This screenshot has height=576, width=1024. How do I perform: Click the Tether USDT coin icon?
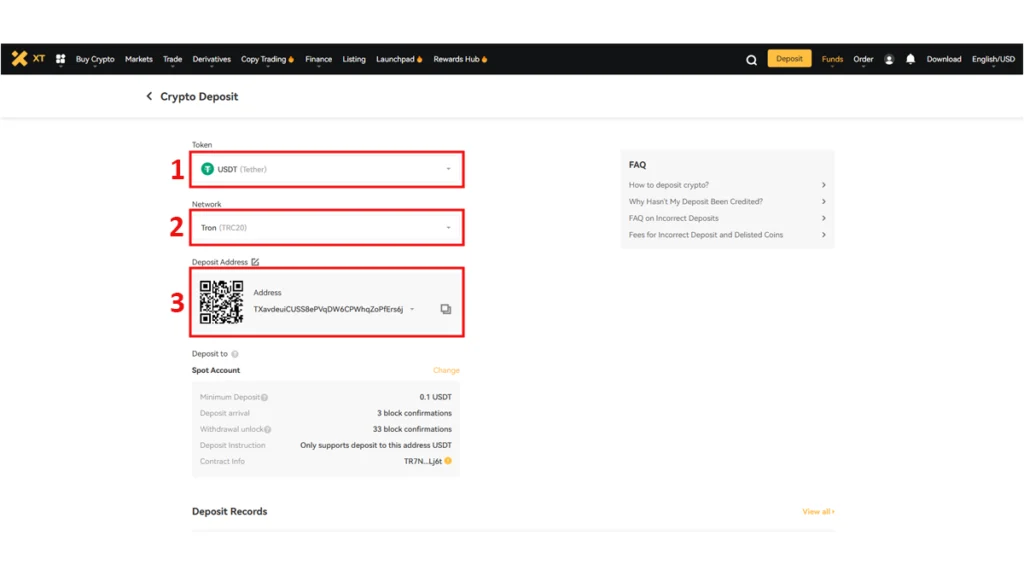207,169
